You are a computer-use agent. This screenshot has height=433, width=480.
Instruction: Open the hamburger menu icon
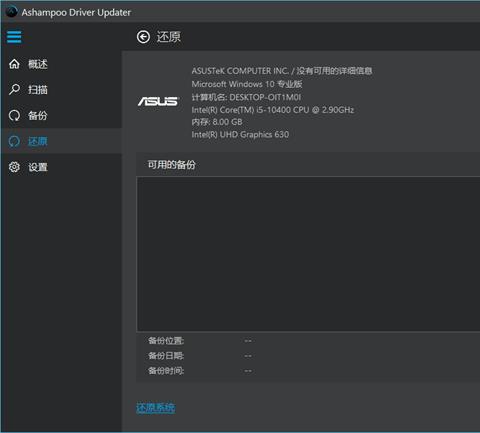tap(14, 37)
